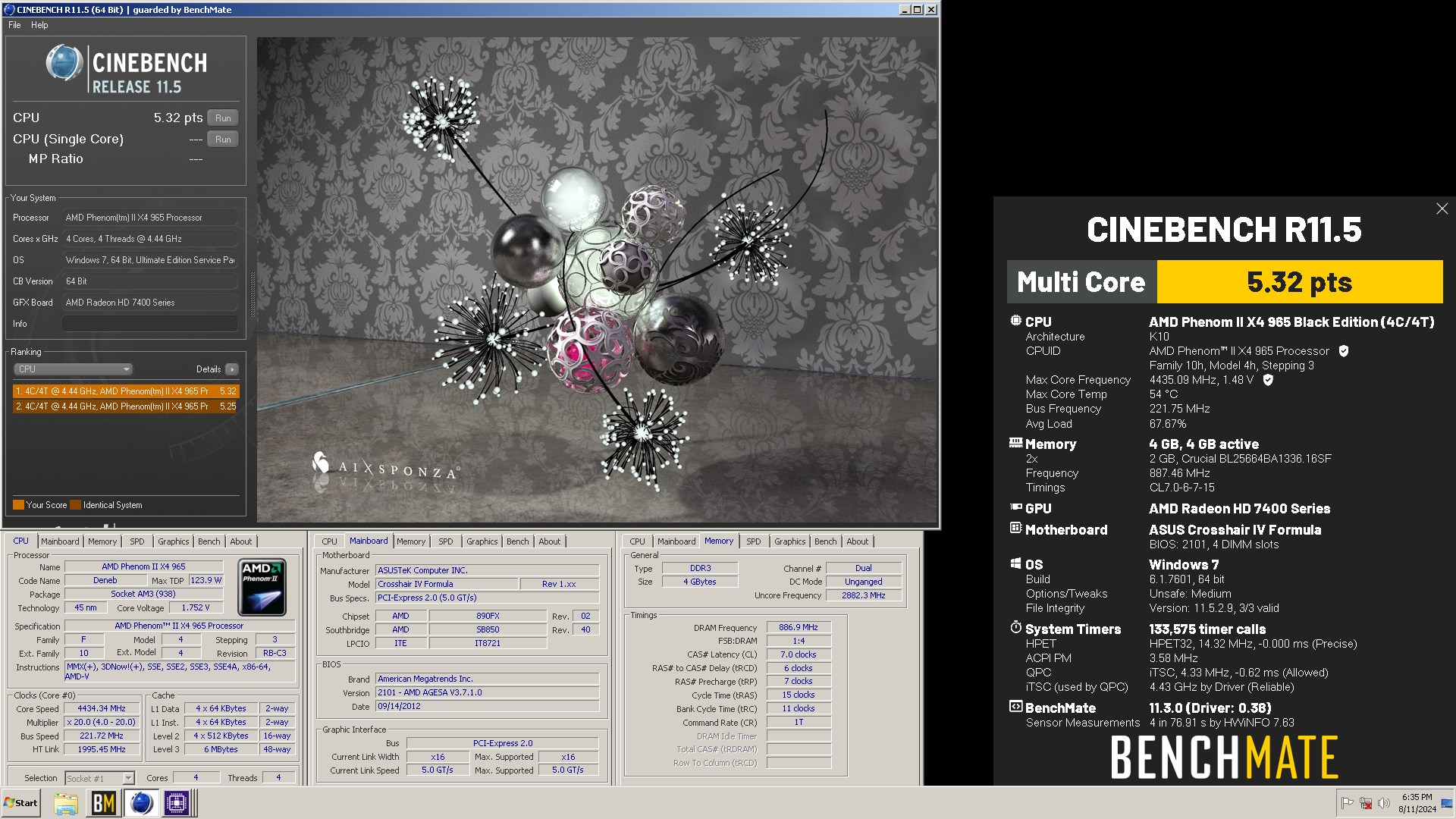The image size is (1456, 819).
Task: Click the System Timers stopwatch icon
Action: tap(1015, 627)
